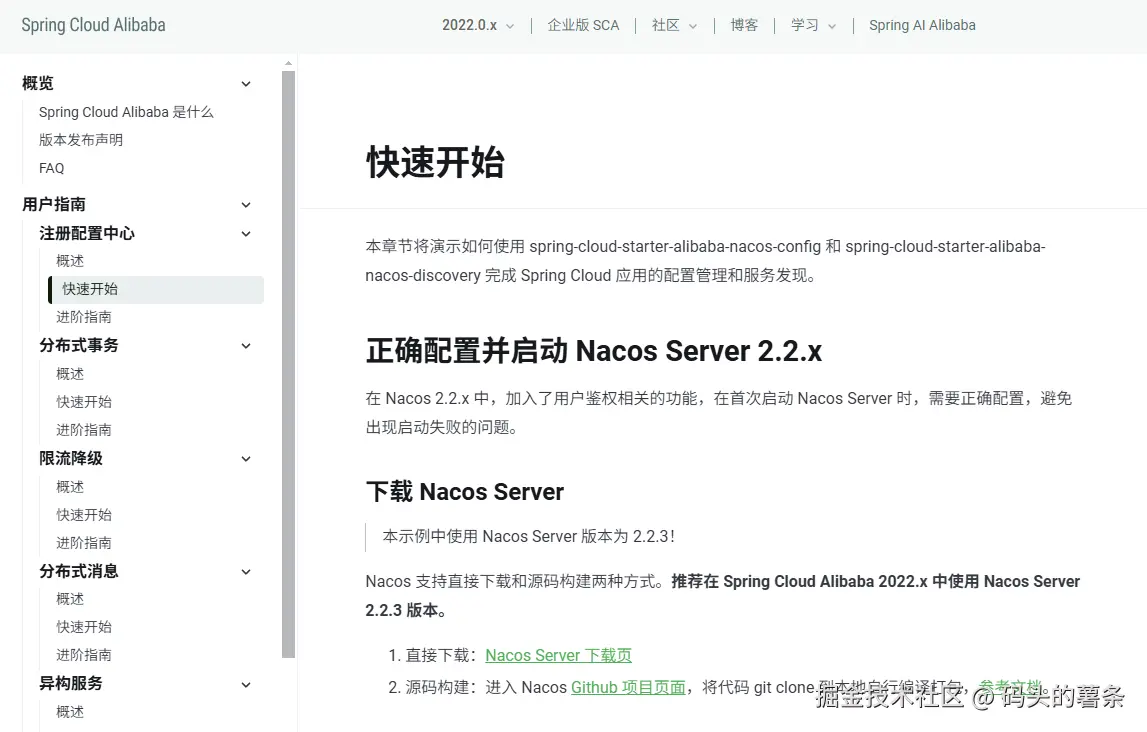Open Spring Cloud Alibaba 是什么 page
The width and height of the screenshot is (1147, 732).
point(126,112)
